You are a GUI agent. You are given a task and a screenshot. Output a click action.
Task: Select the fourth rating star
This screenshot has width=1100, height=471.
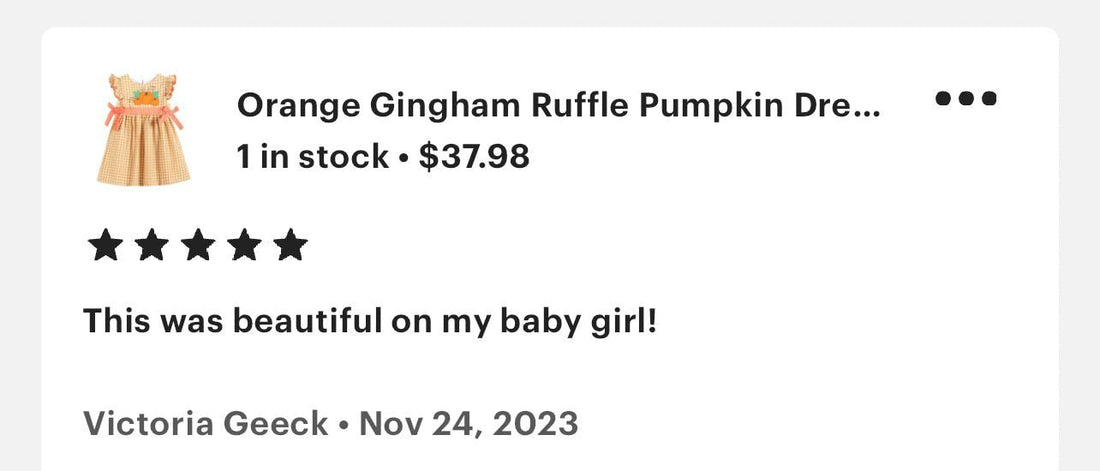point(244,246)
